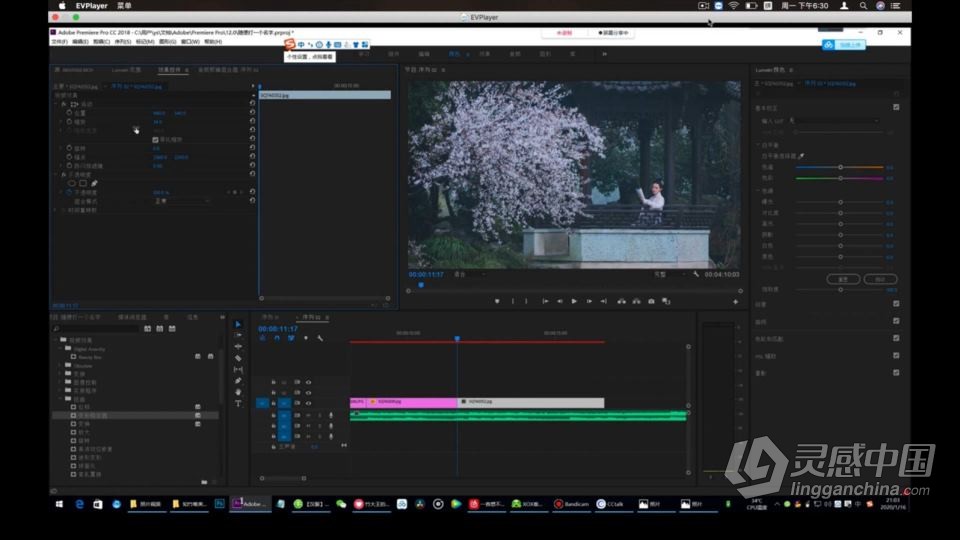Toggle V1 track output eye icon
Viewport: 960px width, 540px height.
(x=309, y=403)
